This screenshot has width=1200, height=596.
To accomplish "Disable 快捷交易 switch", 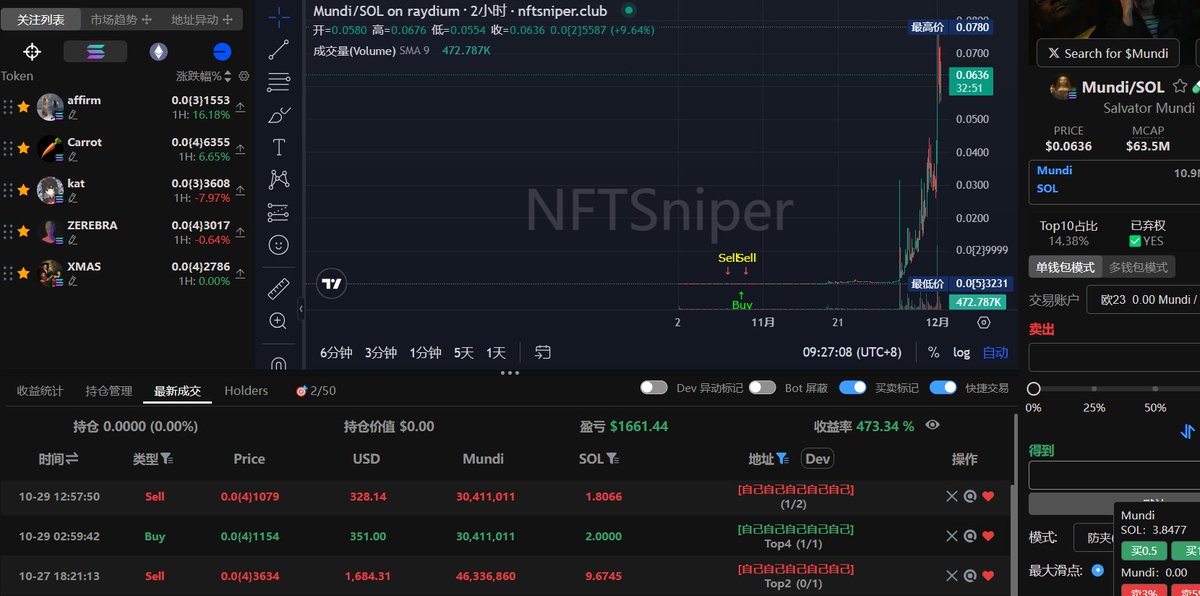I will coord(943,388).
